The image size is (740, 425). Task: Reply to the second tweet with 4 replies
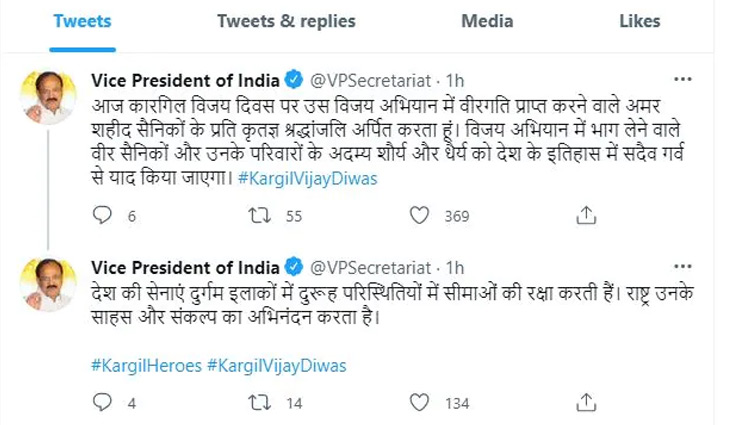coord(101,403)
